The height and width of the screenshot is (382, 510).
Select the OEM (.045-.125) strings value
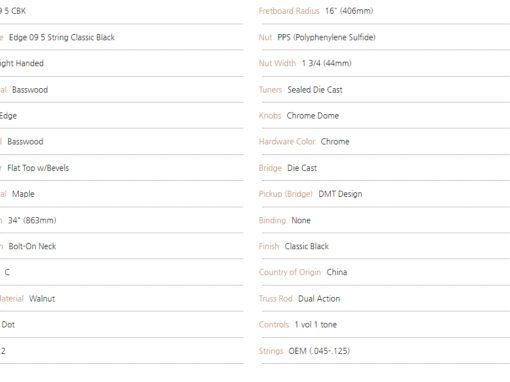click(319, 351)
